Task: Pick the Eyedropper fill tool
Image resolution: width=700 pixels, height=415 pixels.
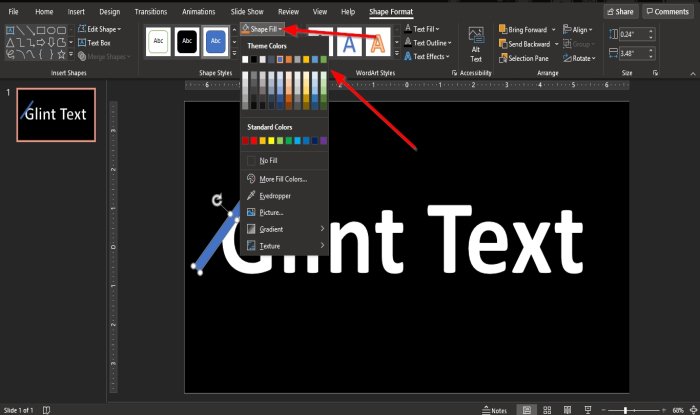Action: [x=275, y=195]
